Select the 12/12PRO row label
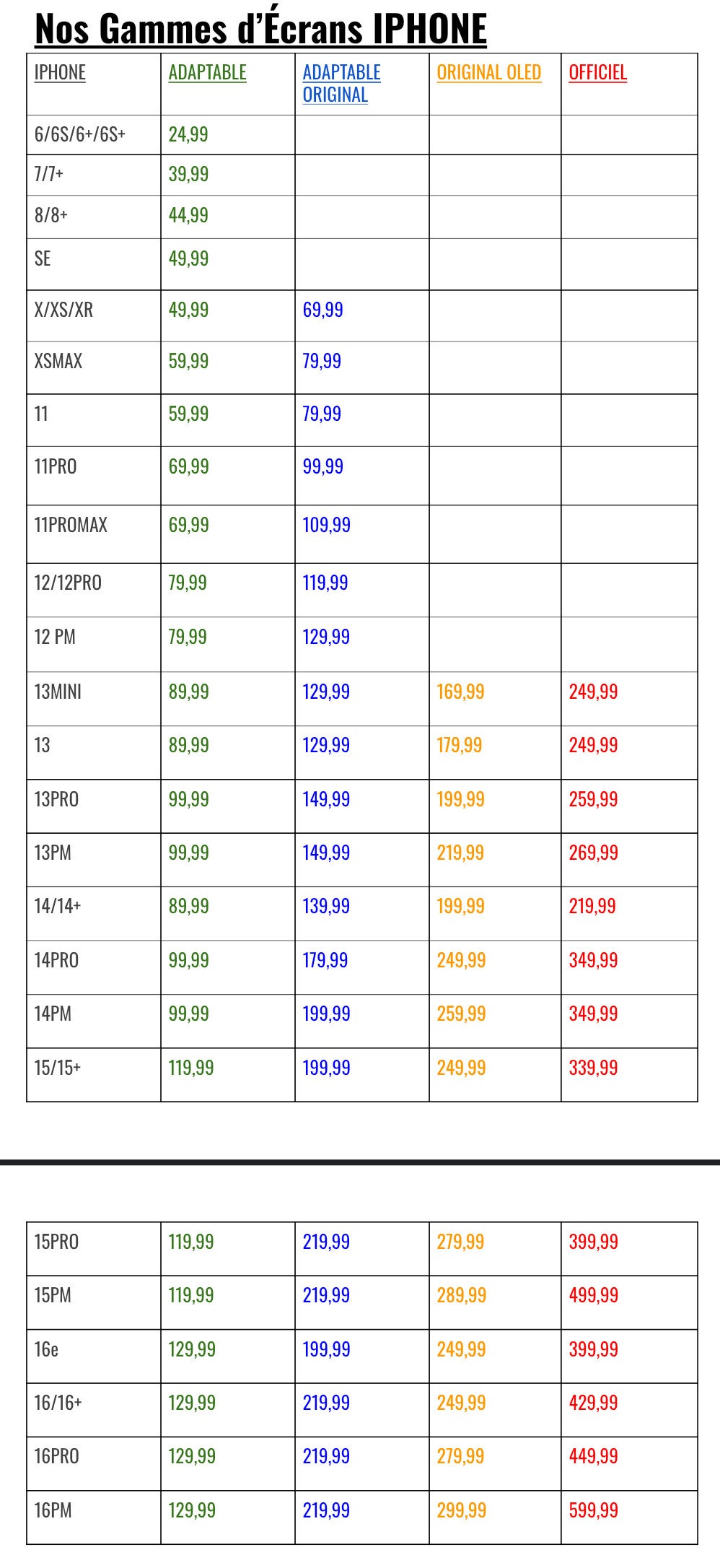This screenshot has width=720, height=1568. tap(68, 583)
